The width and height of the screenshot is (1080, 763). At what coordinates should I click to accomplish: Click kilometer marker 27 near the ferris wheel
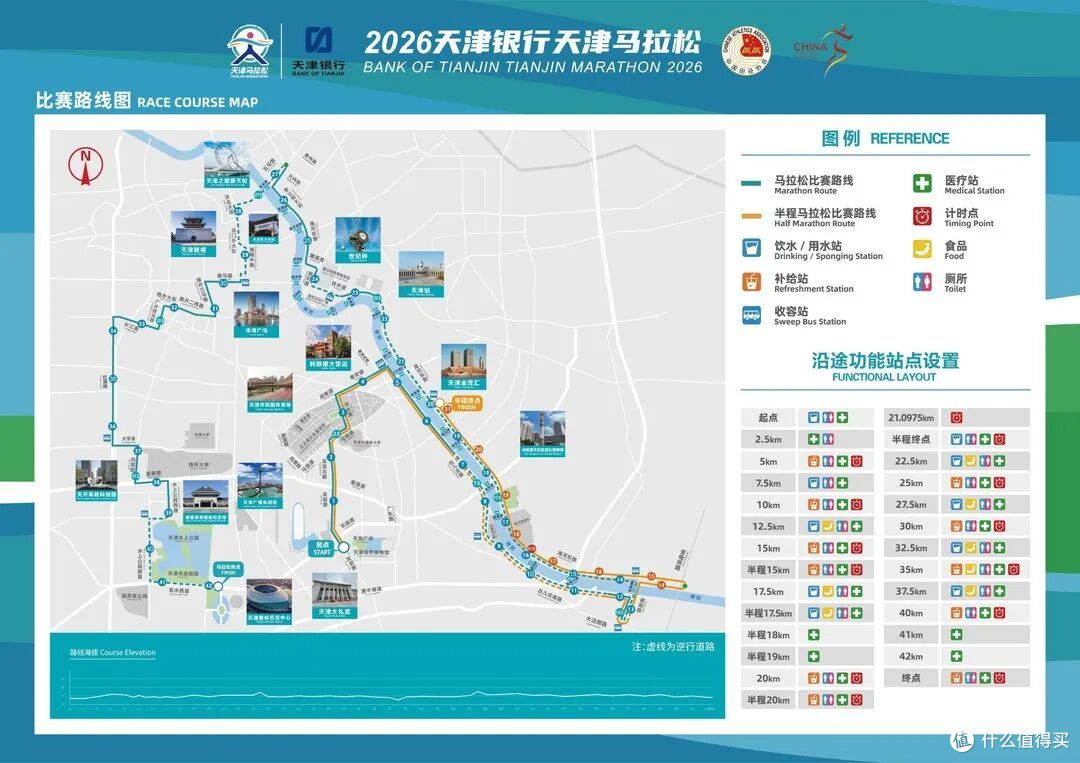click(276, 175)
